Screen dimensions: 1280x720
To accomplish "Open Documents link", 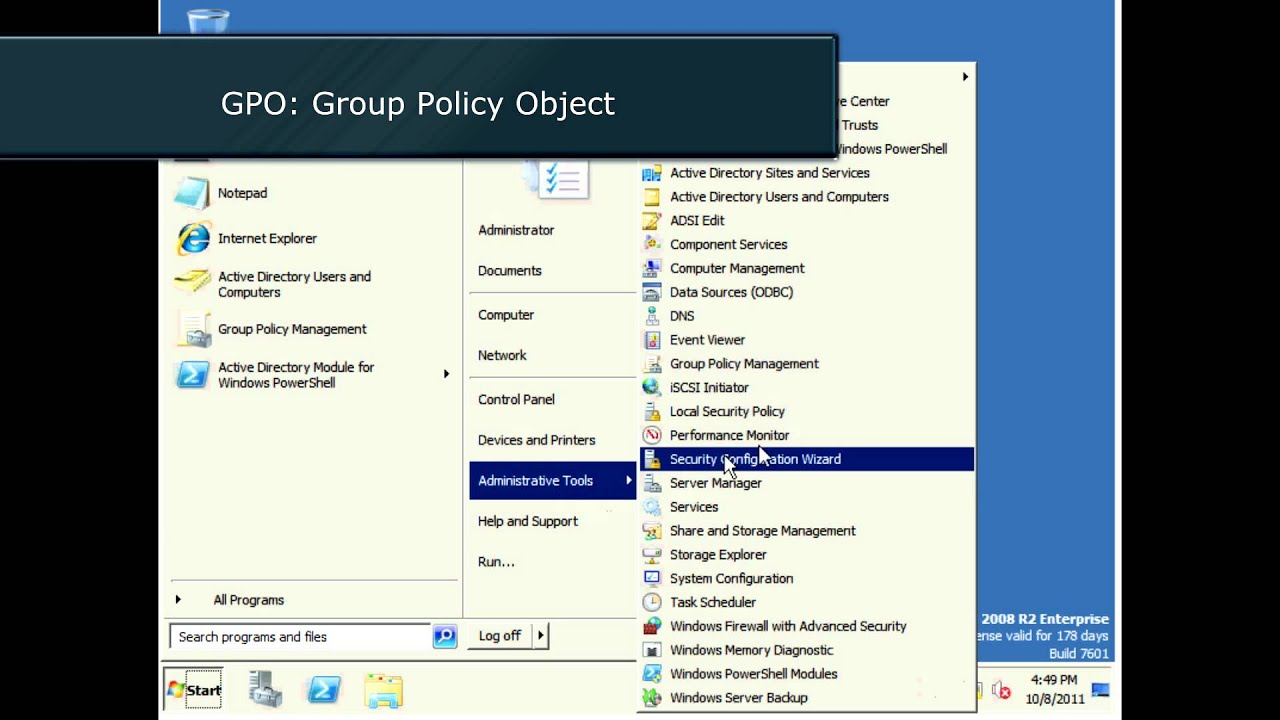I will (510, 271).
